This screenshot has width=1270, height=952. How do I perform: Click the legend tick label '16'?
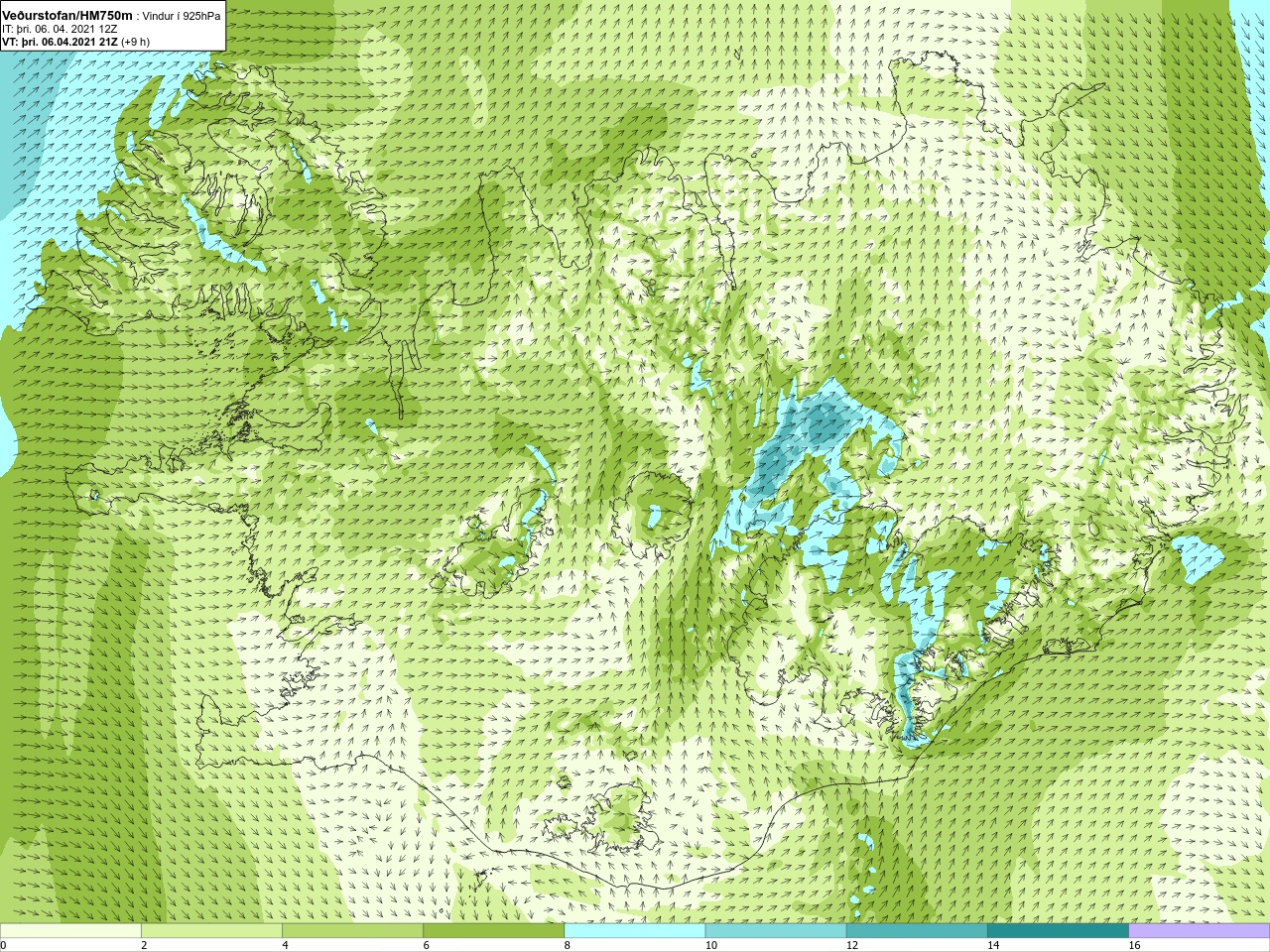click(1135, 945)
